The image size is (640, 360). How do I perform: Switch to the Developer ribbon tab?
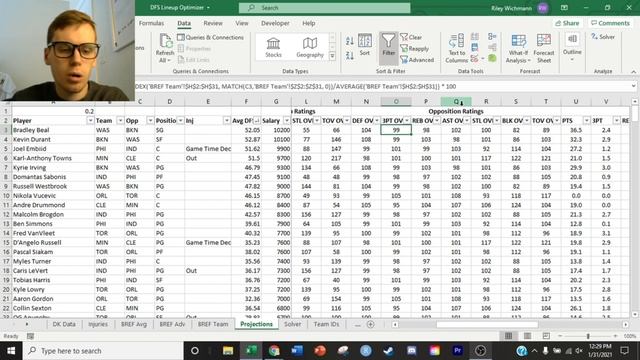275,23
